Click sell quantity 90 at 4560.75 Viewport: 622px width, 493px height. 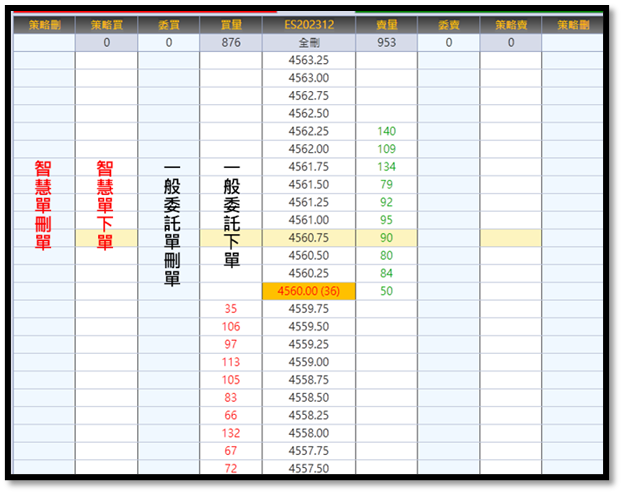pos(386,238)
